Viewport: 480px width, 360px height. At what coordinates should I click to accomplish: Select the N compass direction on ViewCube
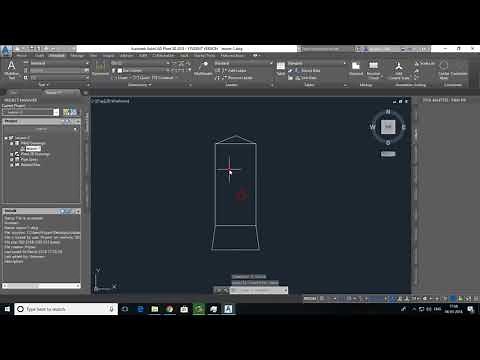[388, 111]
